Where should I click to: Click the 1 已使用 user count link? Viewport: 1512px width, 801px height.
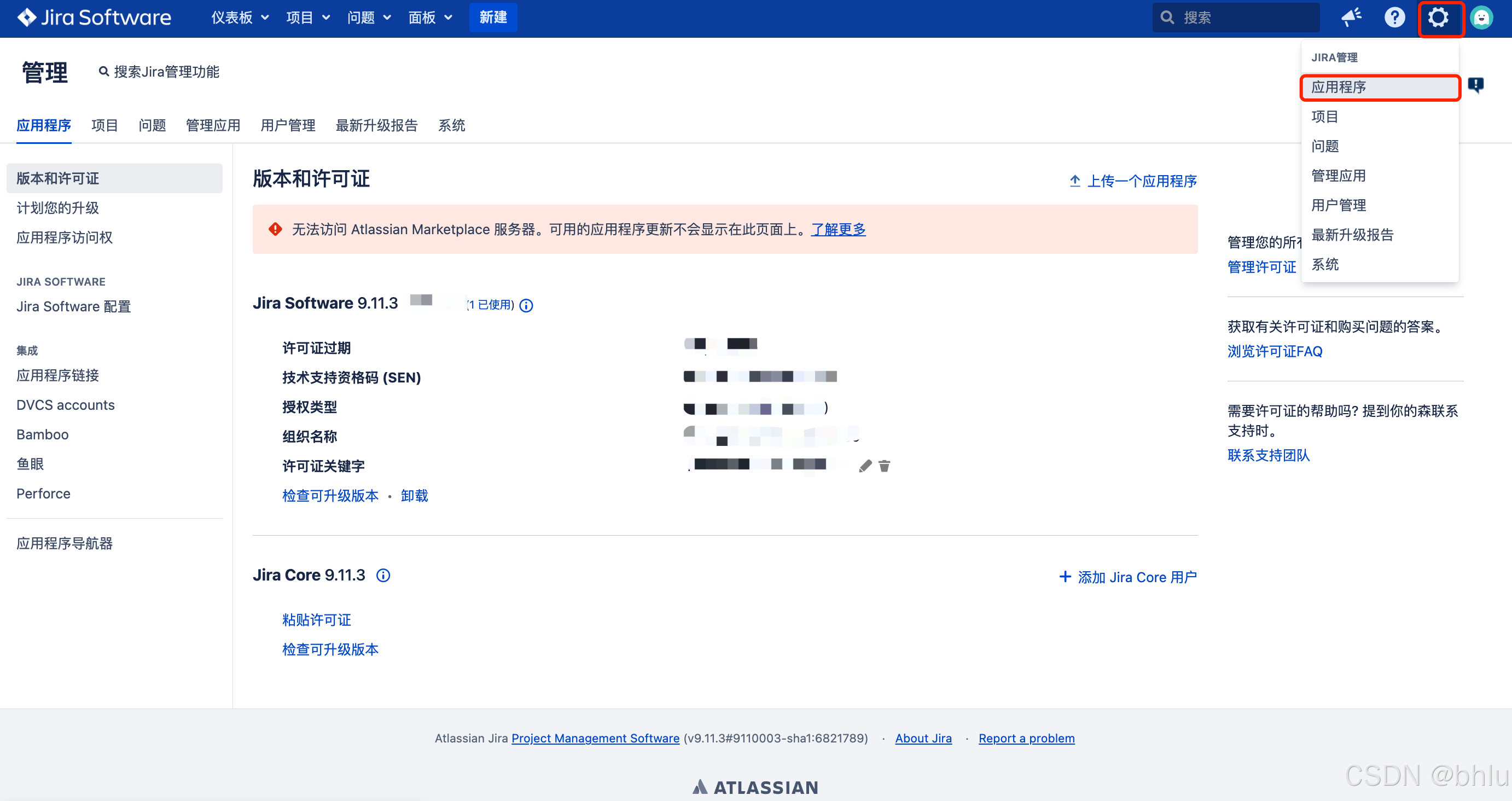(491, 305)
